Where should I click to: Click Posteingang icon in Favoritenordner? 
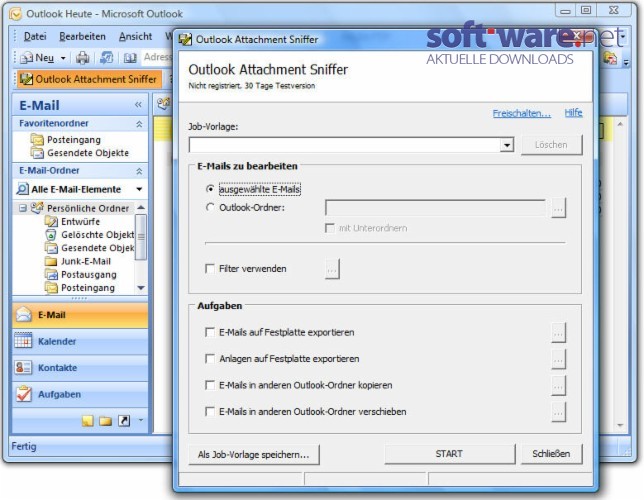(37, 140)
